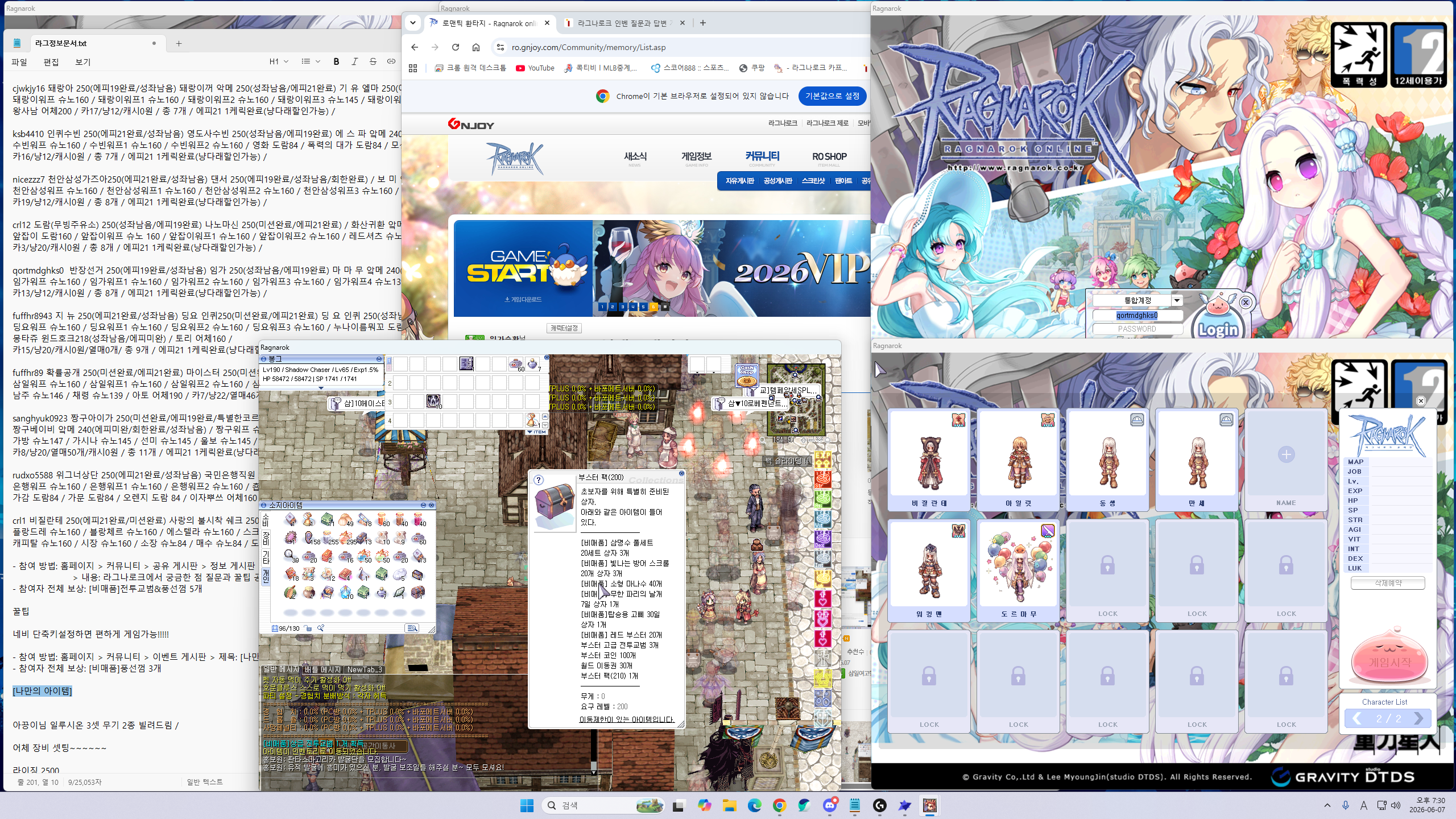Select the 기타 inventory tab
Viewport: 1456px width, 819px height.
266,557
